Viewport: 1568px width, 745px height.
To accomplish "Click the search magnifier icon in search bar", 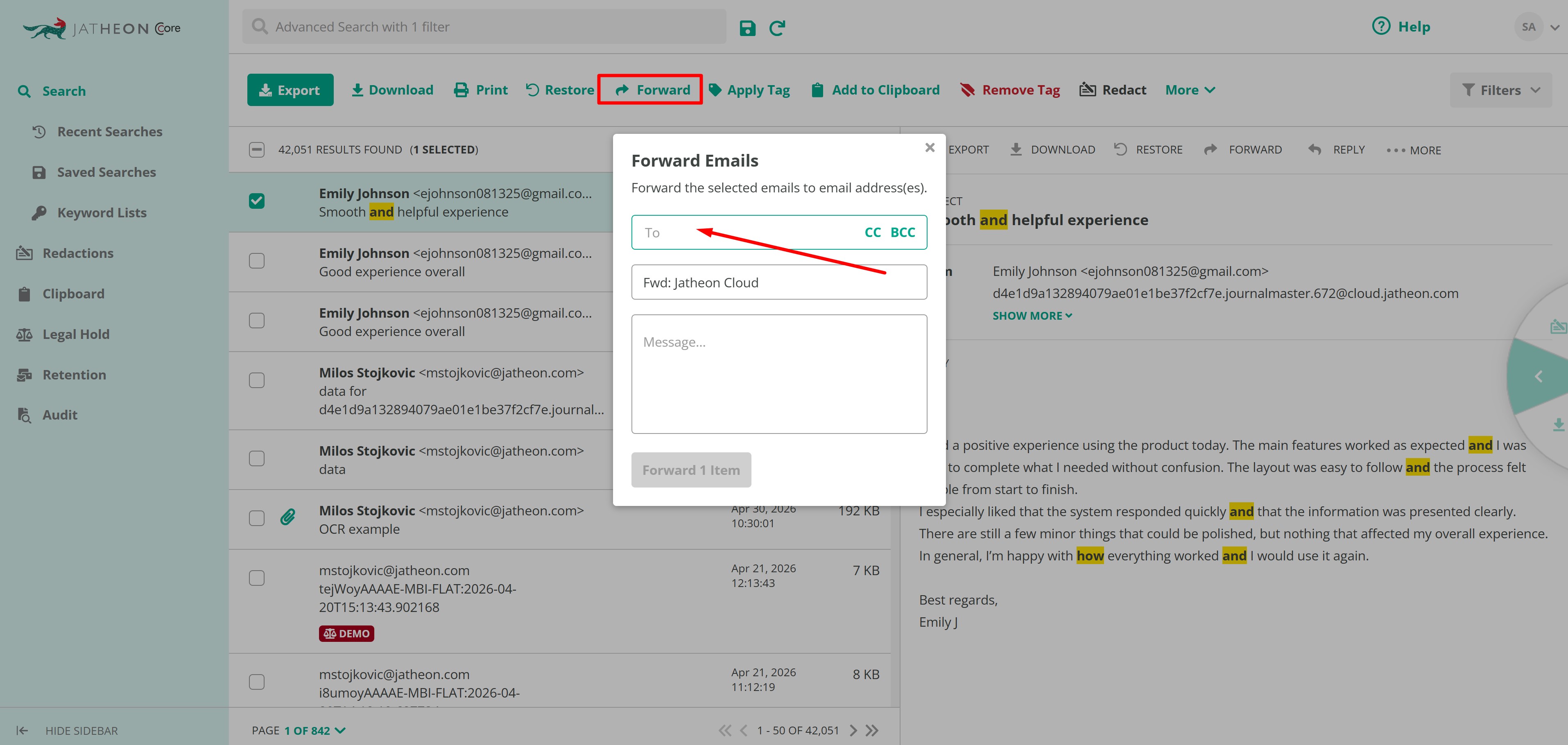I will [260, 26].
